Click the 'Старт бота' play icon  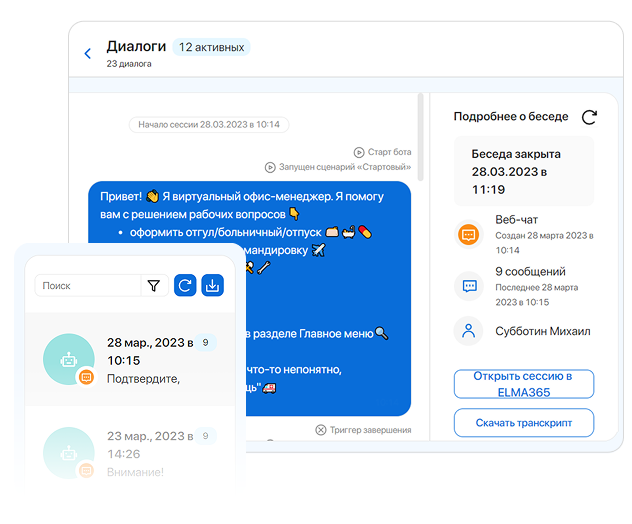pos(359,152)
